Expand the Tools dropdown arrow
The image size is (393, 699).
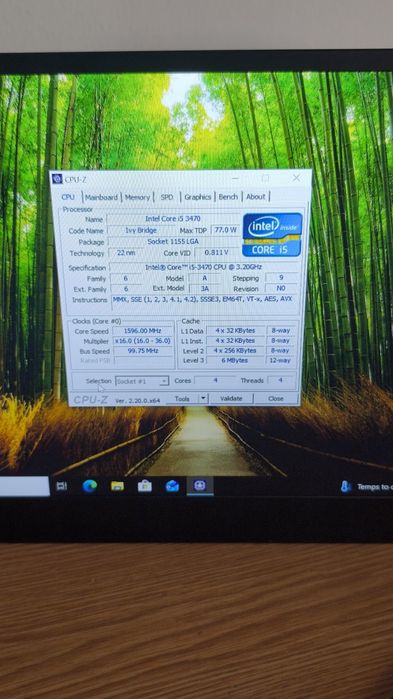click(x=203, y=399)
